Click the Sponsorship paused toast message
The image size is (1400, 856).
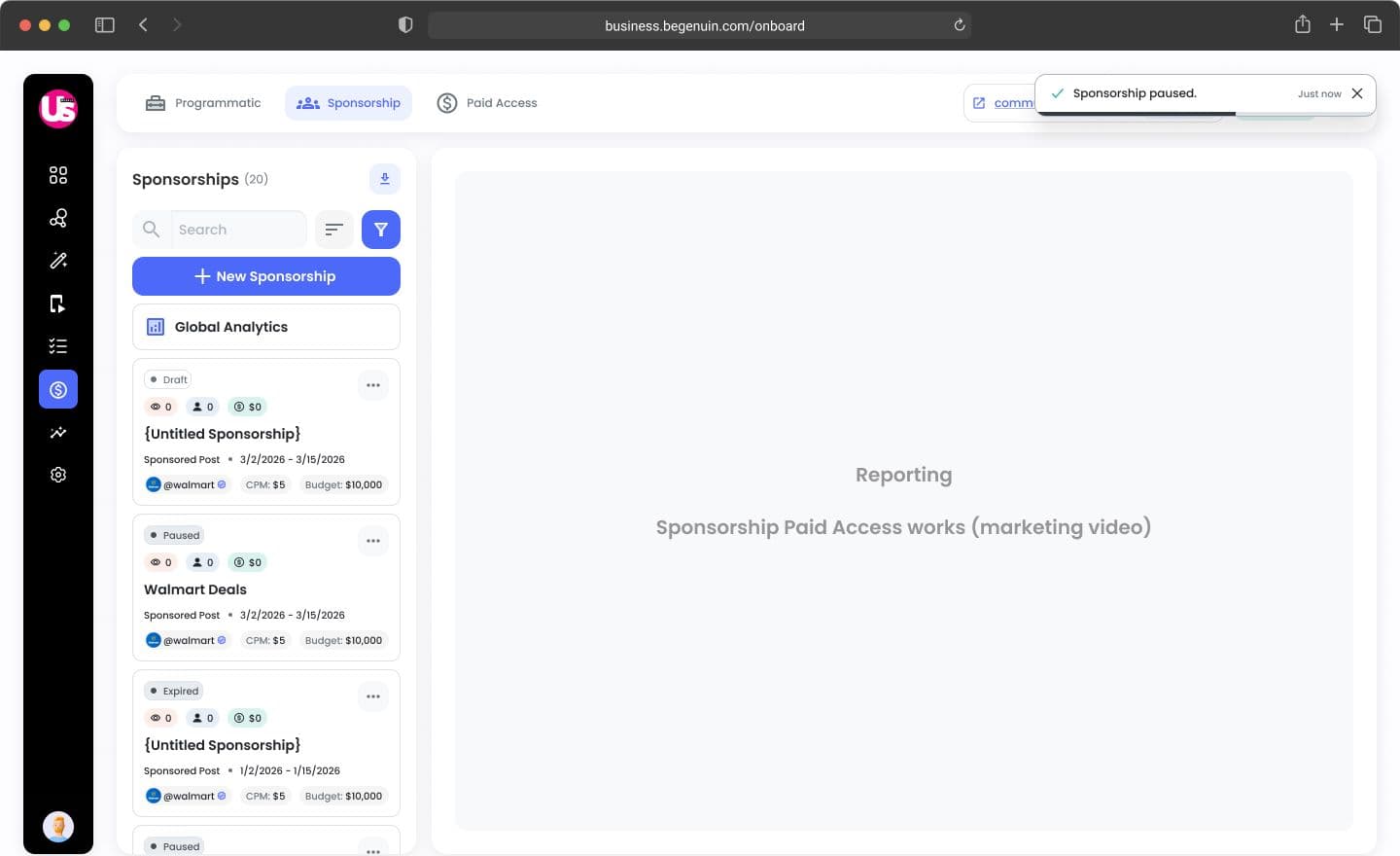(x=1135, y=93)
